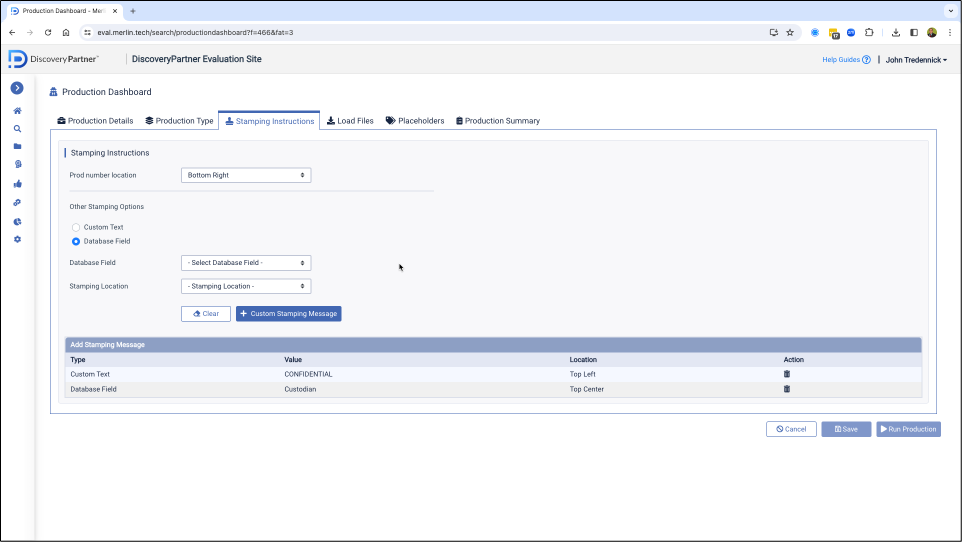Switch to the Production Details tab

[95, 121]
